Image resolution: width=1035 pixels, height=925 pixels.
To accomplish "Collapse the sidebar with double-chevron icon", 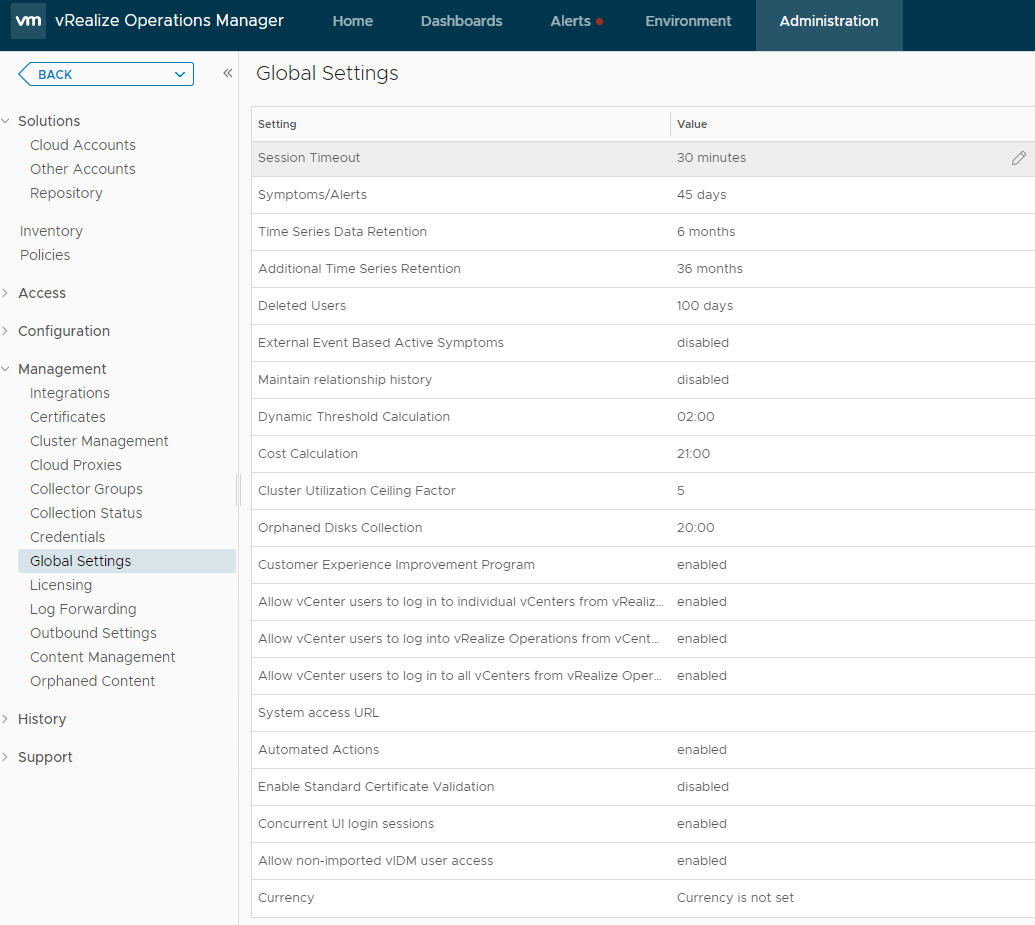I will click(228, 73).
